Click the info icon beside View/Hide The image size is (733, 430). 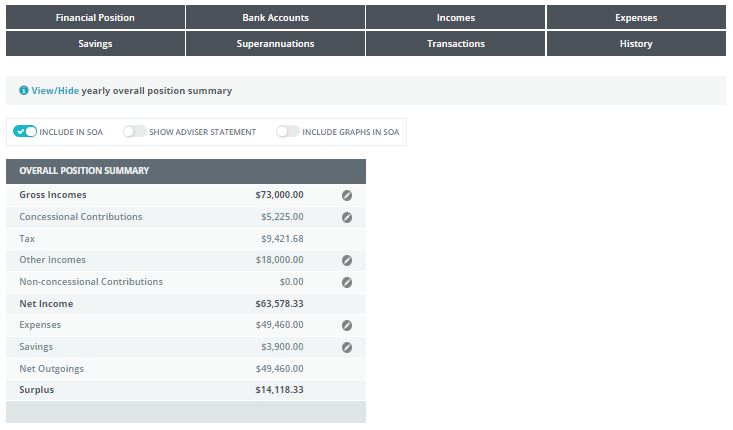(23, 90)
